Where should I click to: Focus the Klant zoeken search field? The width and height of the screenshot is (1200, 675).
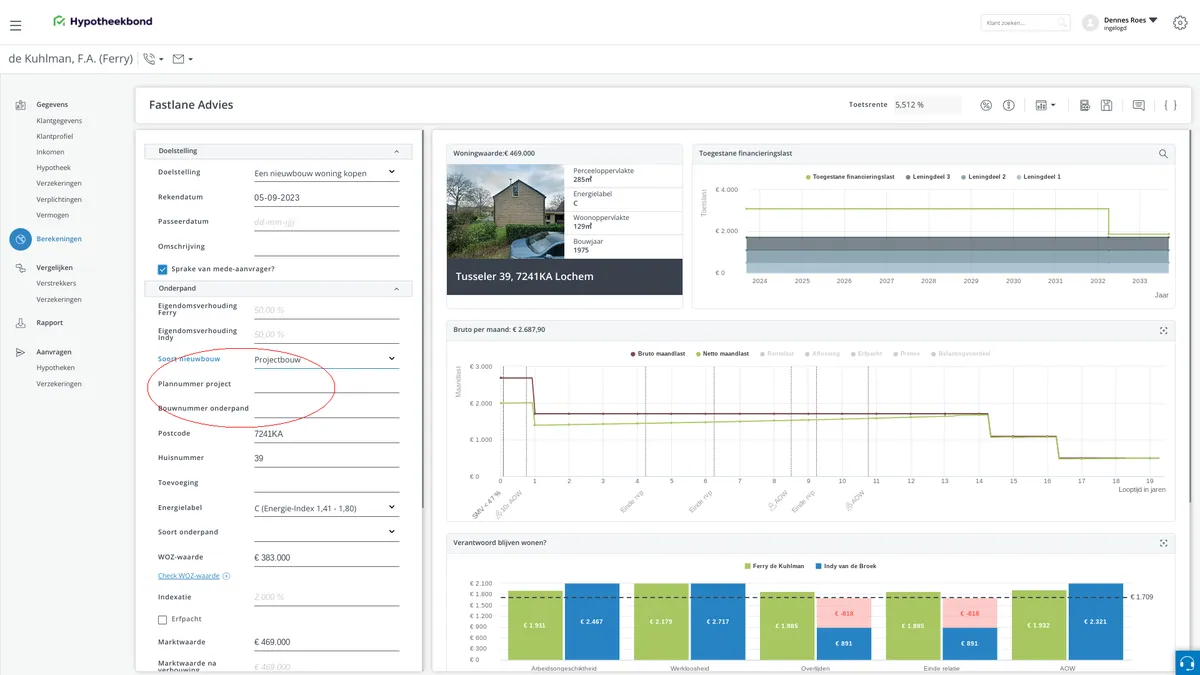coord(1025,22)
